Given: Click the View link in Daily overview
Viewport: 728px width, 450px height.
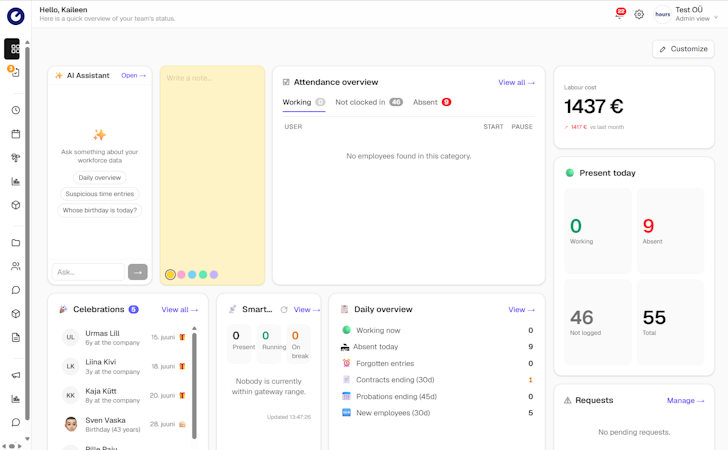Looking at the screenshot, I should pyautogui.click(x=521, y=309).
